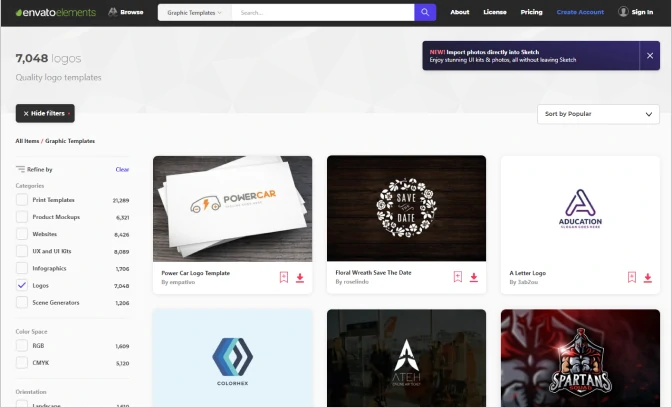This screenshot has height=408, width=672.
Task: Check the Product Mockups category
Action: point(22,217)
